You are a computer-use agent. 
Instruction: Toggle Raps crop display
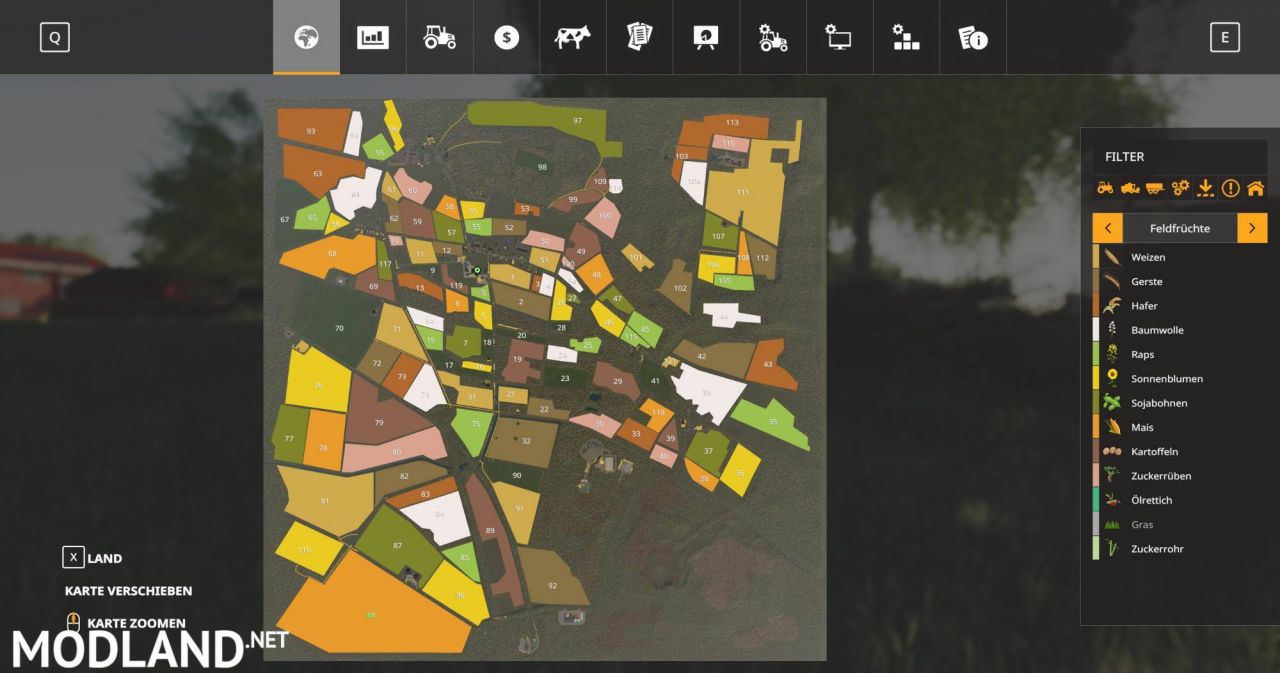point(1180,354)
